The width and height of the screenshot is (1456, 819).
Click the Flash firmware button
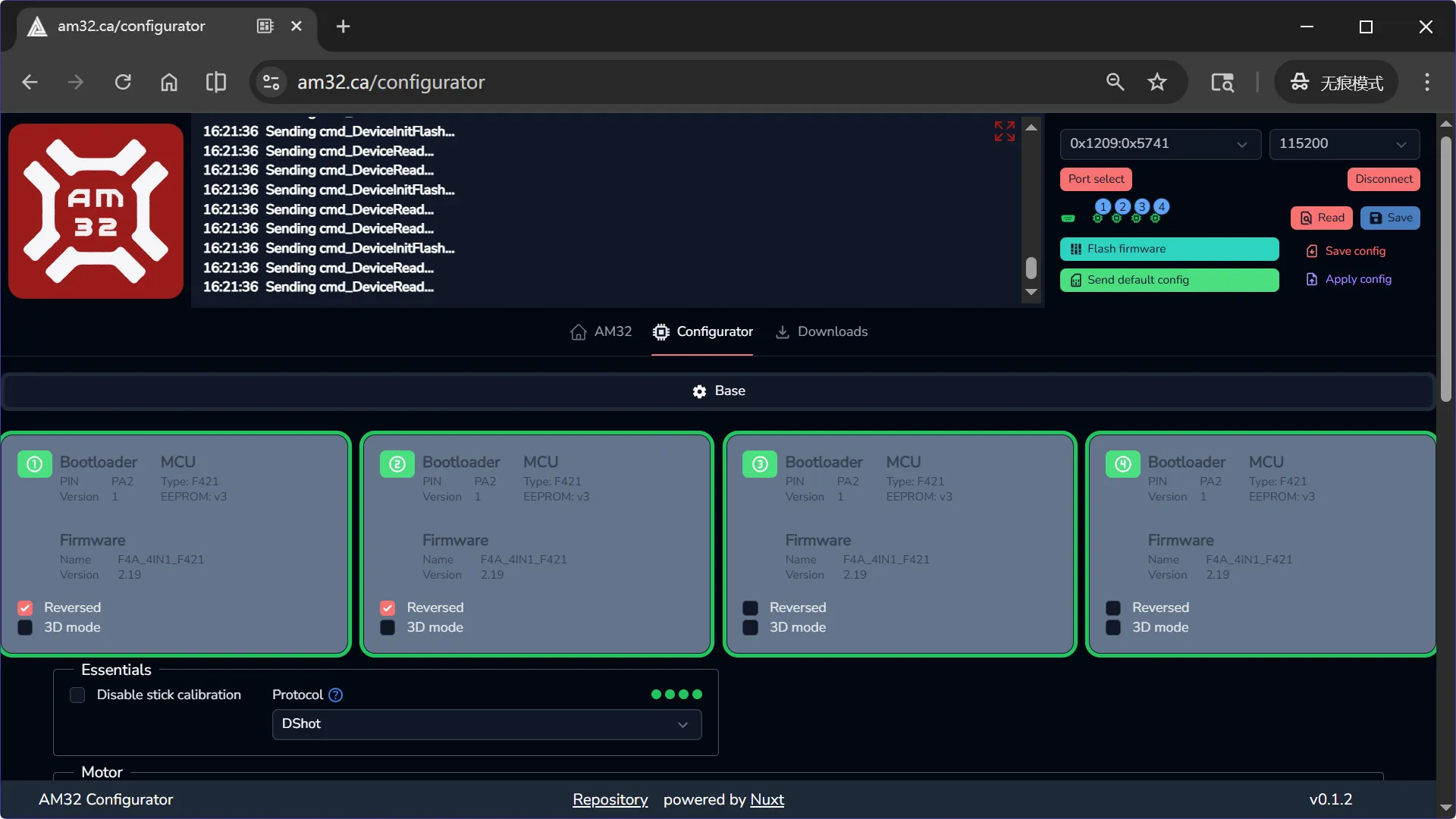(1169, 249)
